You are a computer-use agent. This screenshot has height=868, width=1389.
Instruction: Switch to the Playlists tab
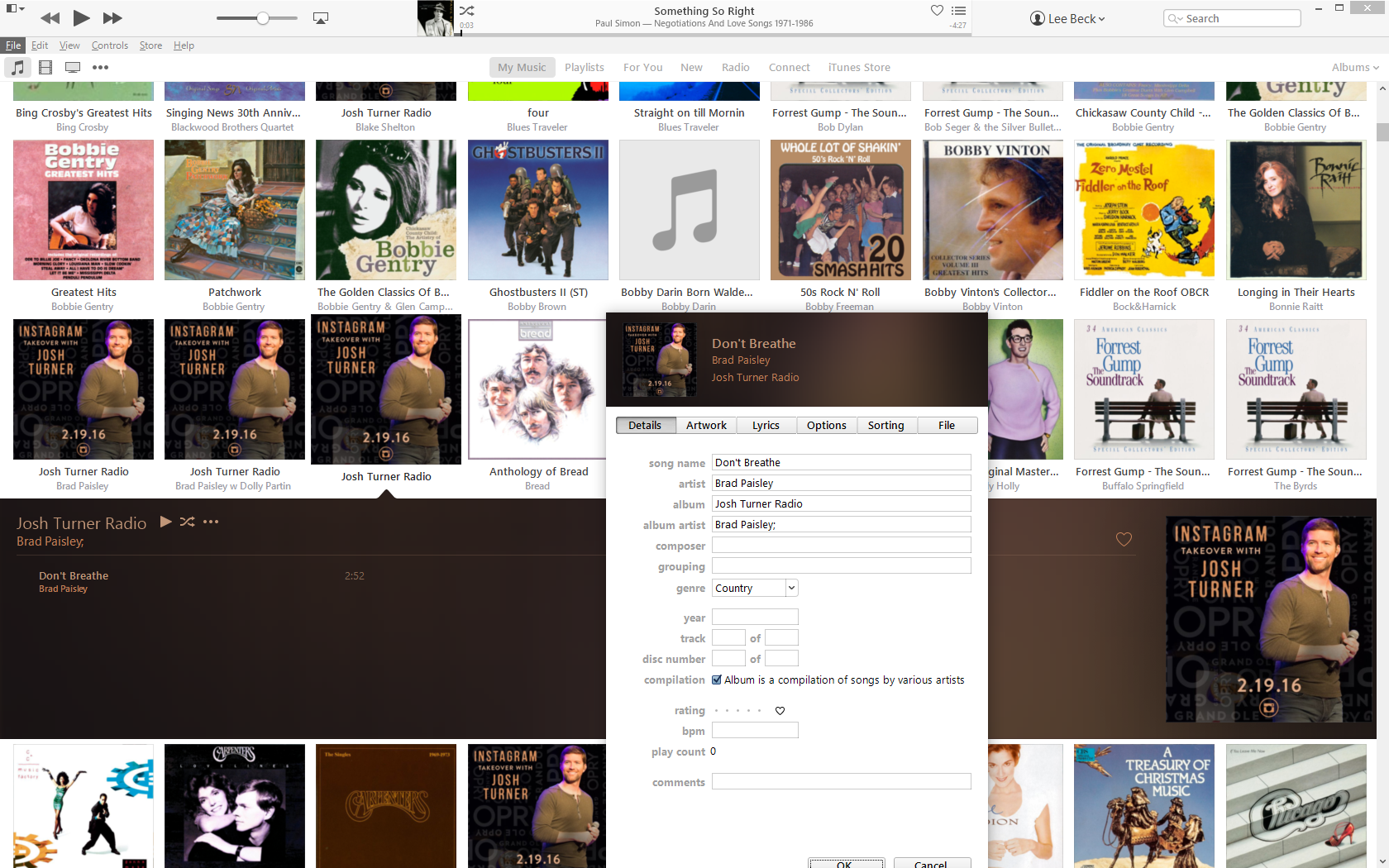(x=585, y=68)
